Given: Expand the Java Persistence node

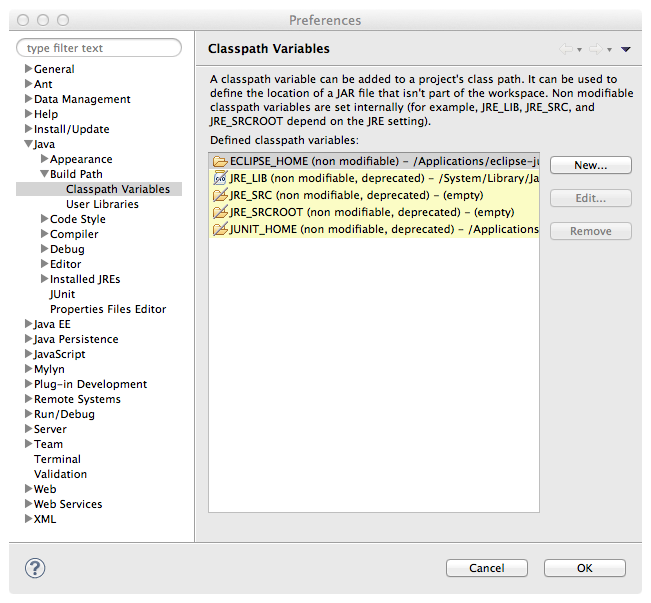Looking at the screenshot, I should [28, 338].
